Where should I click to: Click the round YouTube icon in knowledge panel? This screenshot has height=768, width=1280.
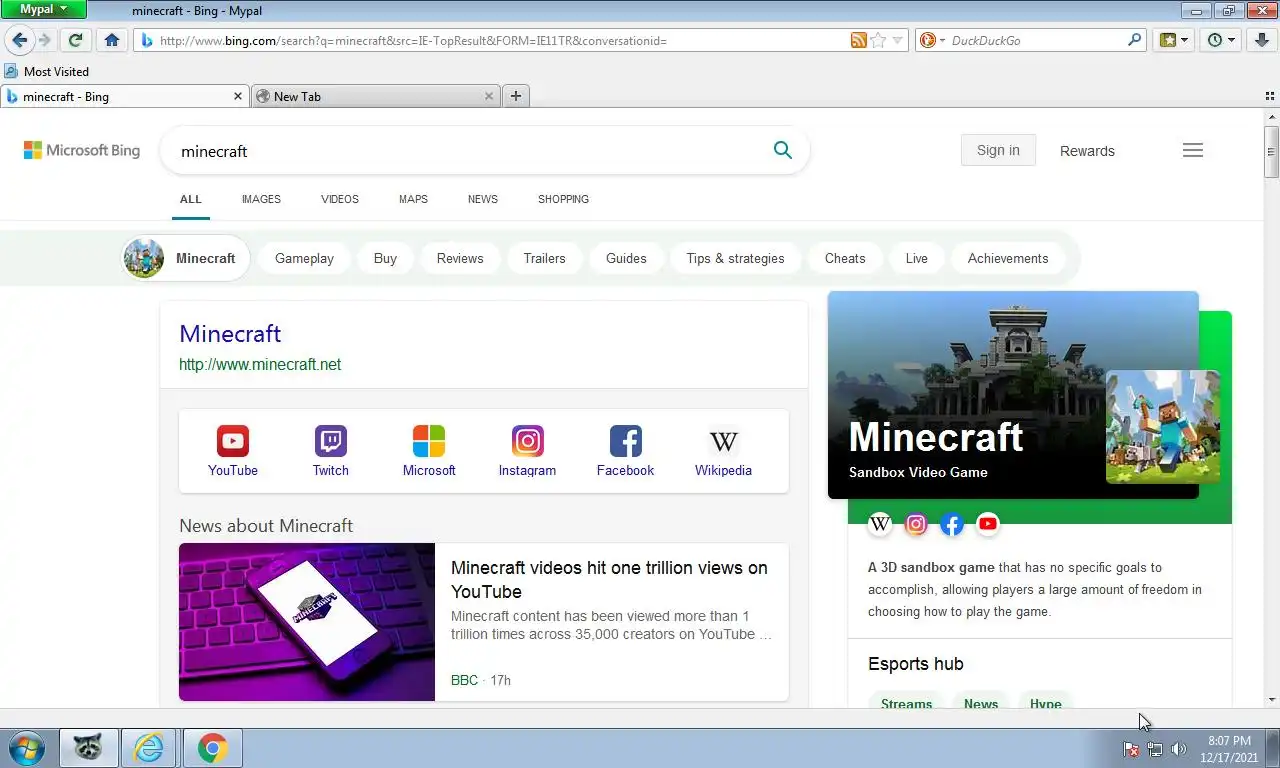point(988,523)
